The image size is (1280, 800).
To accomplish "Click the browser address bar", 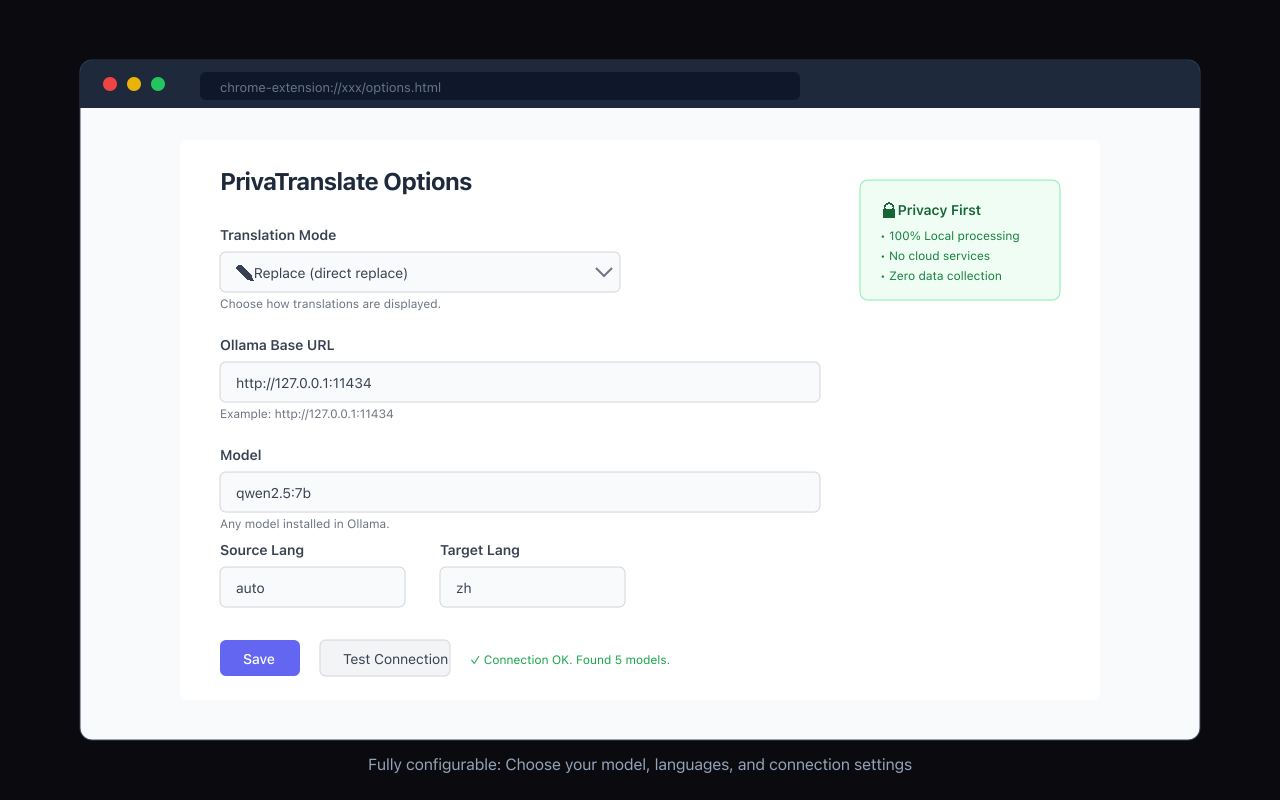I will 500,86.
